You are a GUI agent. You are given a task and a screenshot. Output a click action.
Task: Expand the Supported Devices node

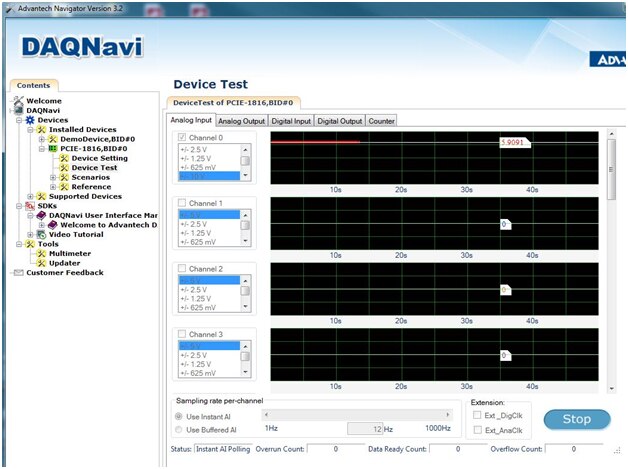pos(30,197)
